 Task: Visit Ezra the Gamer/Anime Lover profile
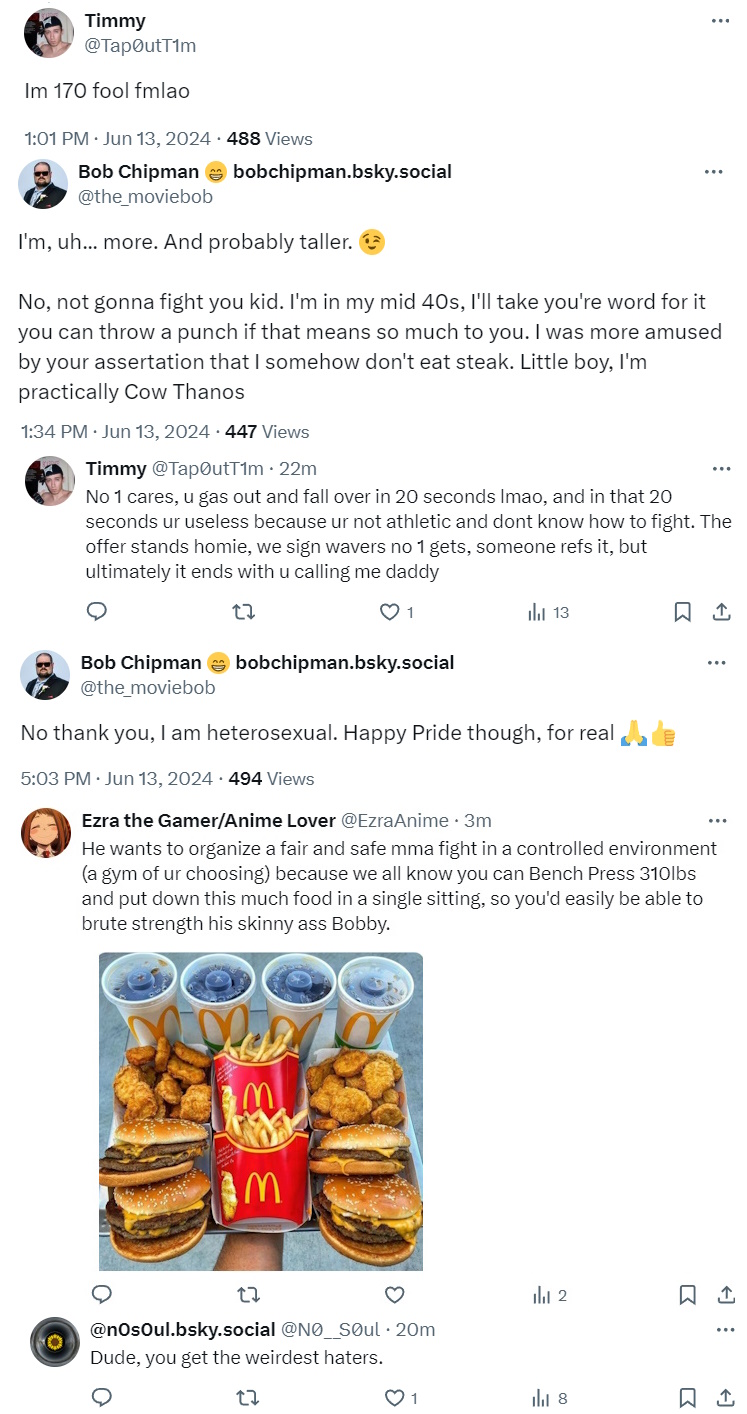point(209,820)
